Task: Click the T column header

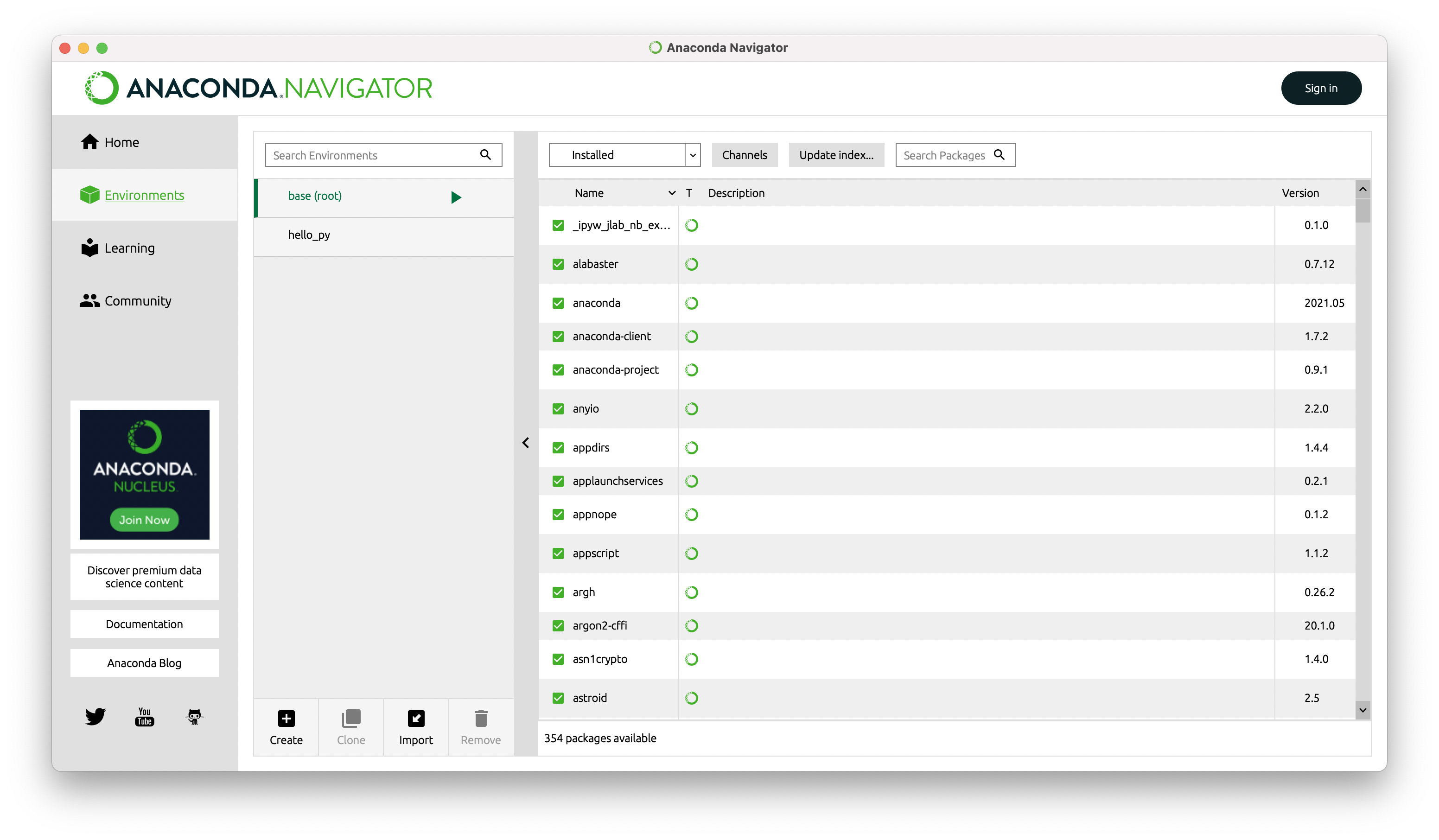Action: (x=689, y=193)
